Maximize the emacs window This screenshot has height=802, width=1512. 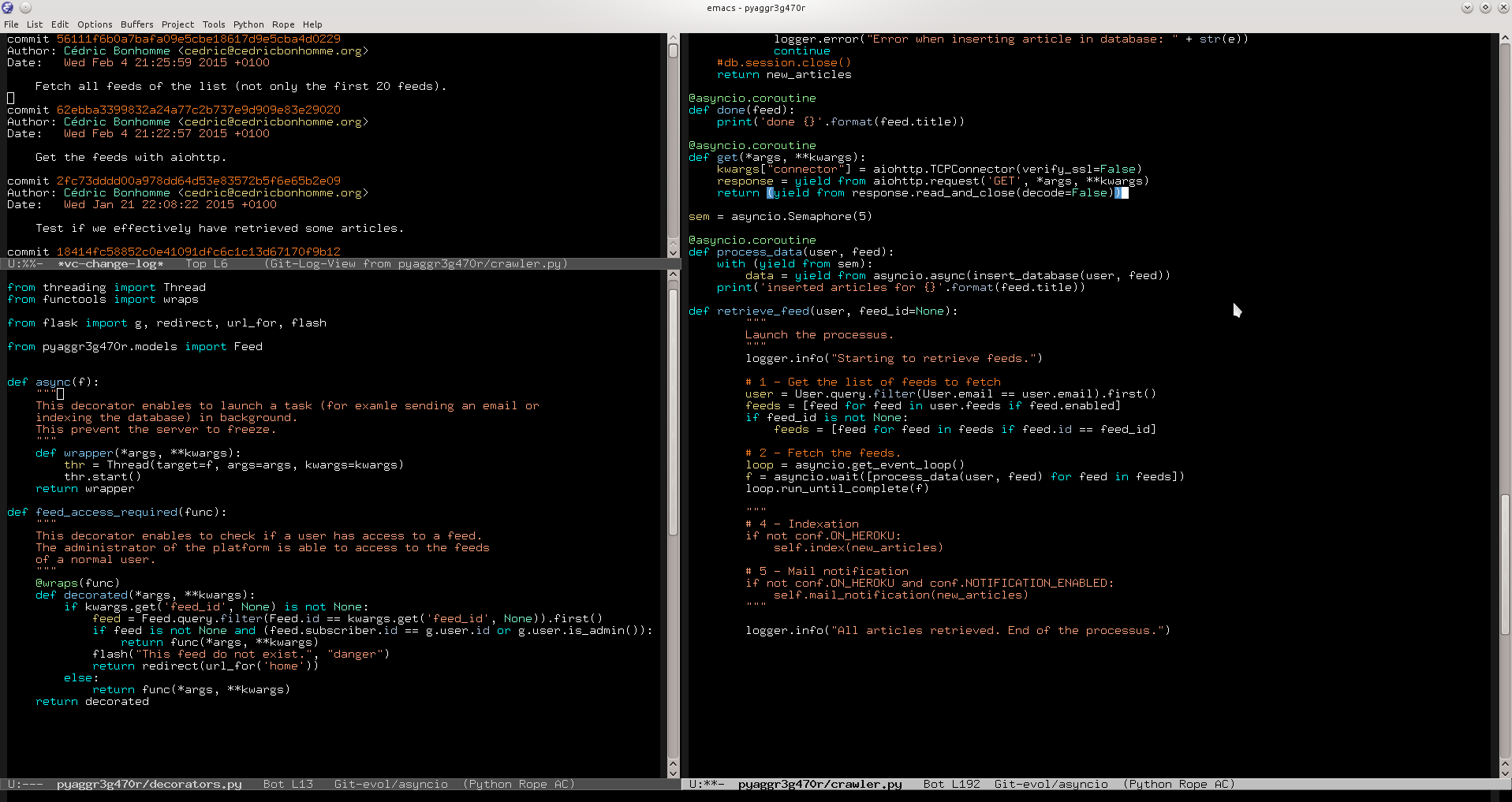1485,8
